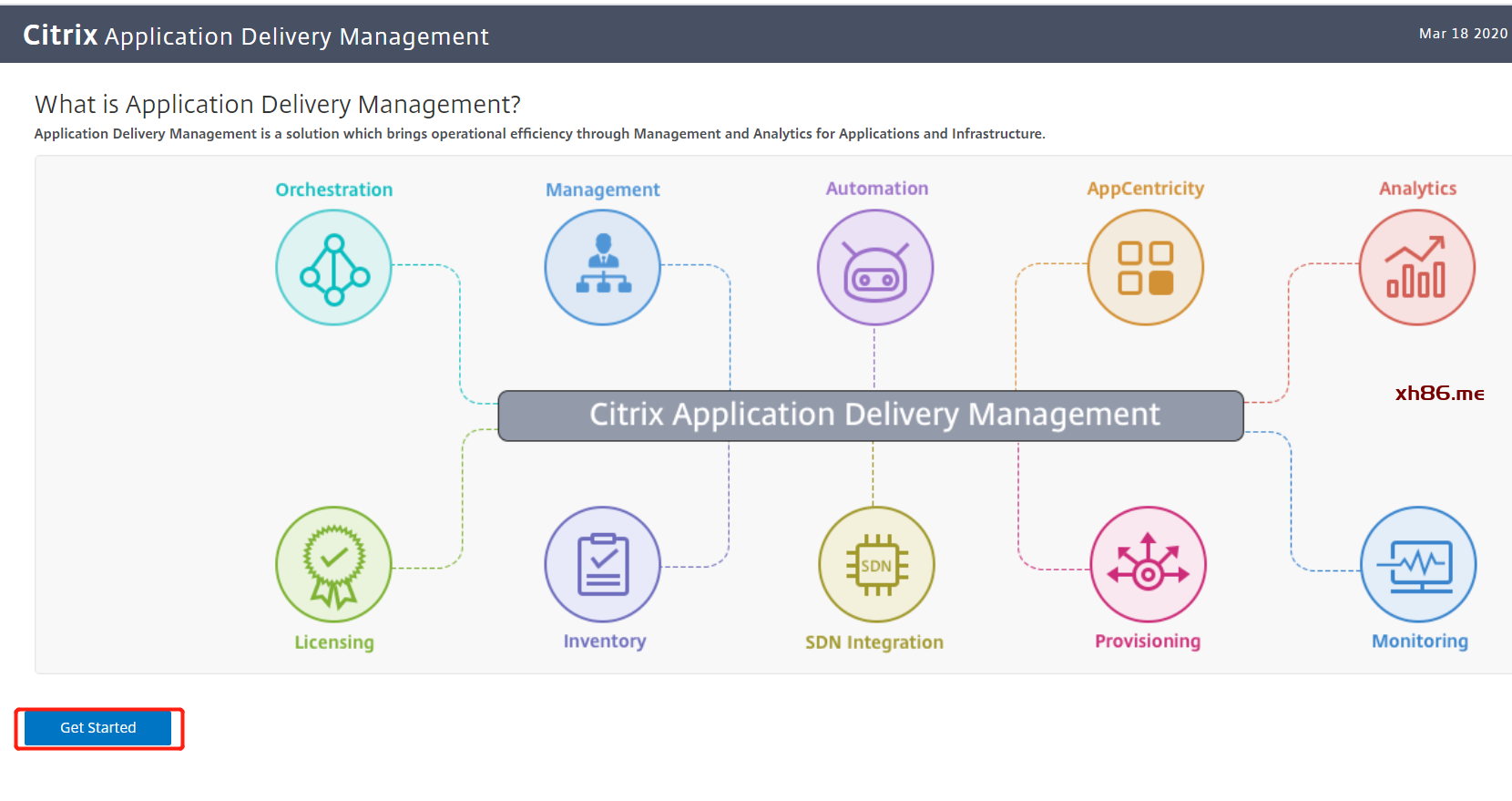Click the SDN Integration label text
Screen dimensions: 1512x801
coord(874,642)
